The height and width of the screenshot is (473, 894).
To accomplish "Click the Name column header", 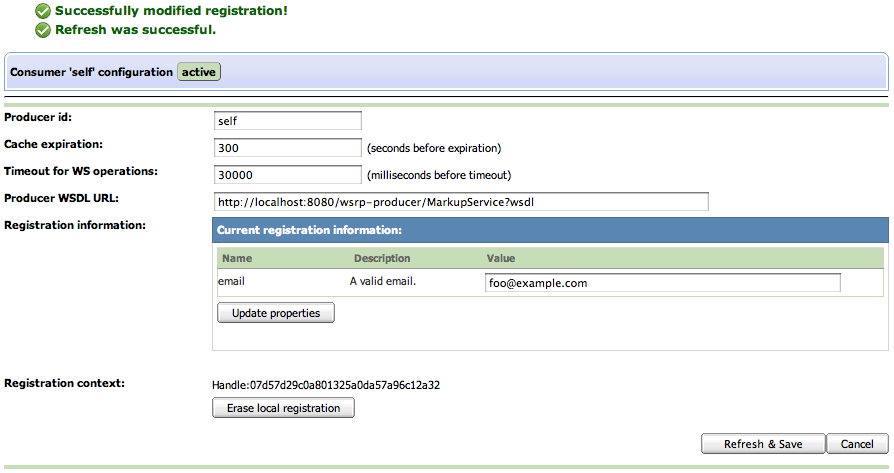I will pyautogui.click(x=237, y=259).
